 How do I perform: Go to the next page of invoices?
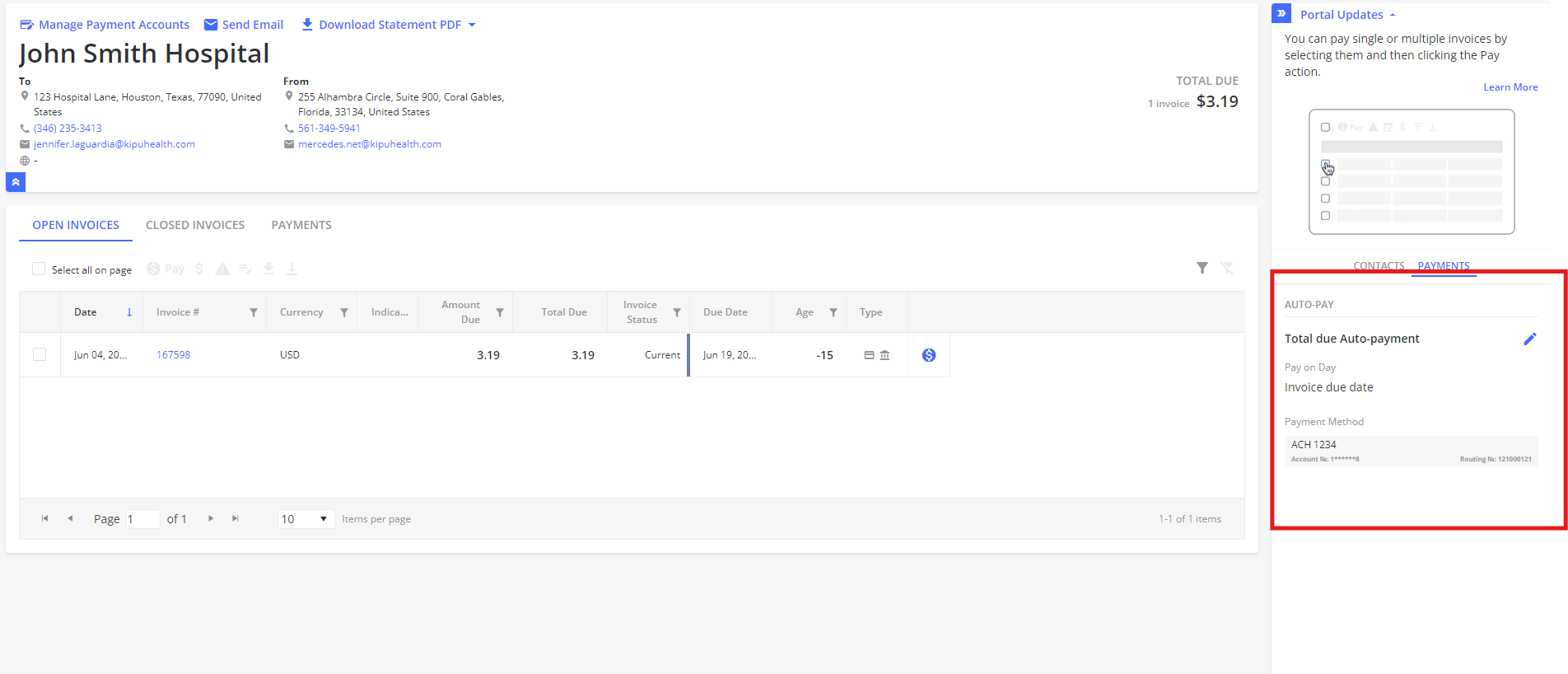coord(211,518)
